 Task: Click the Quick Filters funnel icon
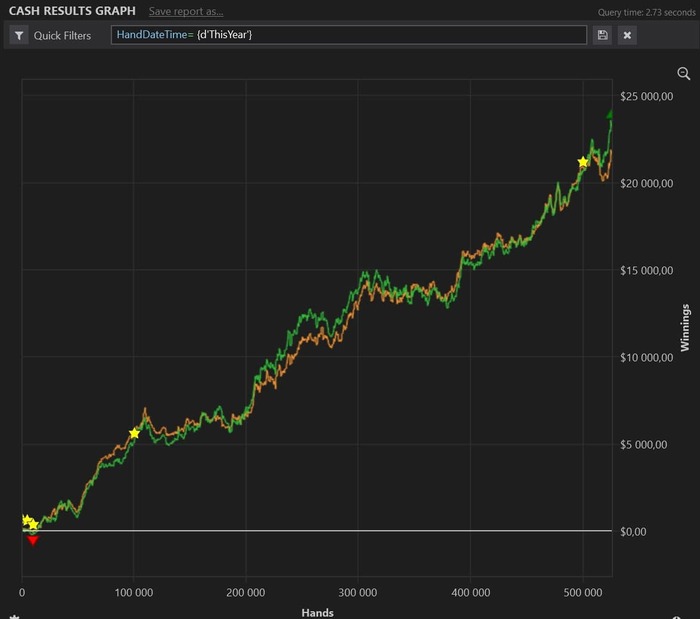tap(20, 35)
